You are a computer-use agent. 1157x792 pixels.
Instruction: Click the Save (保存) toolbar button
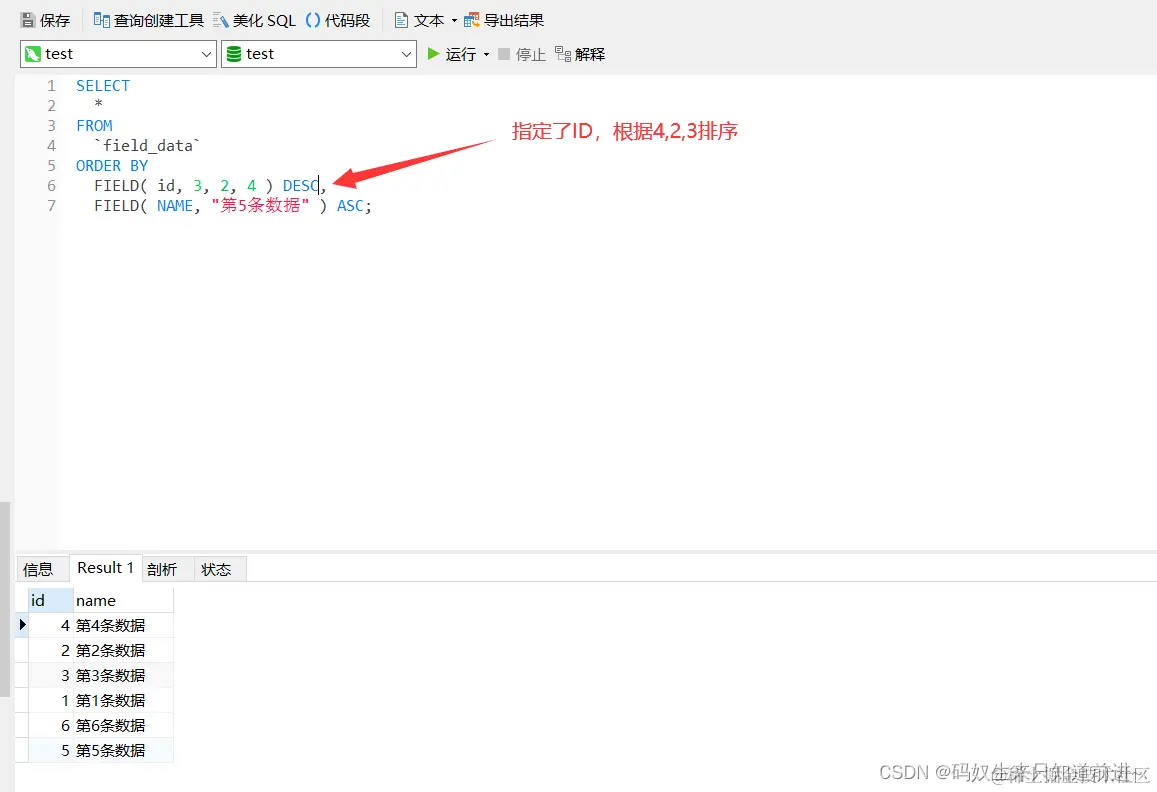(x=45, y=20)
